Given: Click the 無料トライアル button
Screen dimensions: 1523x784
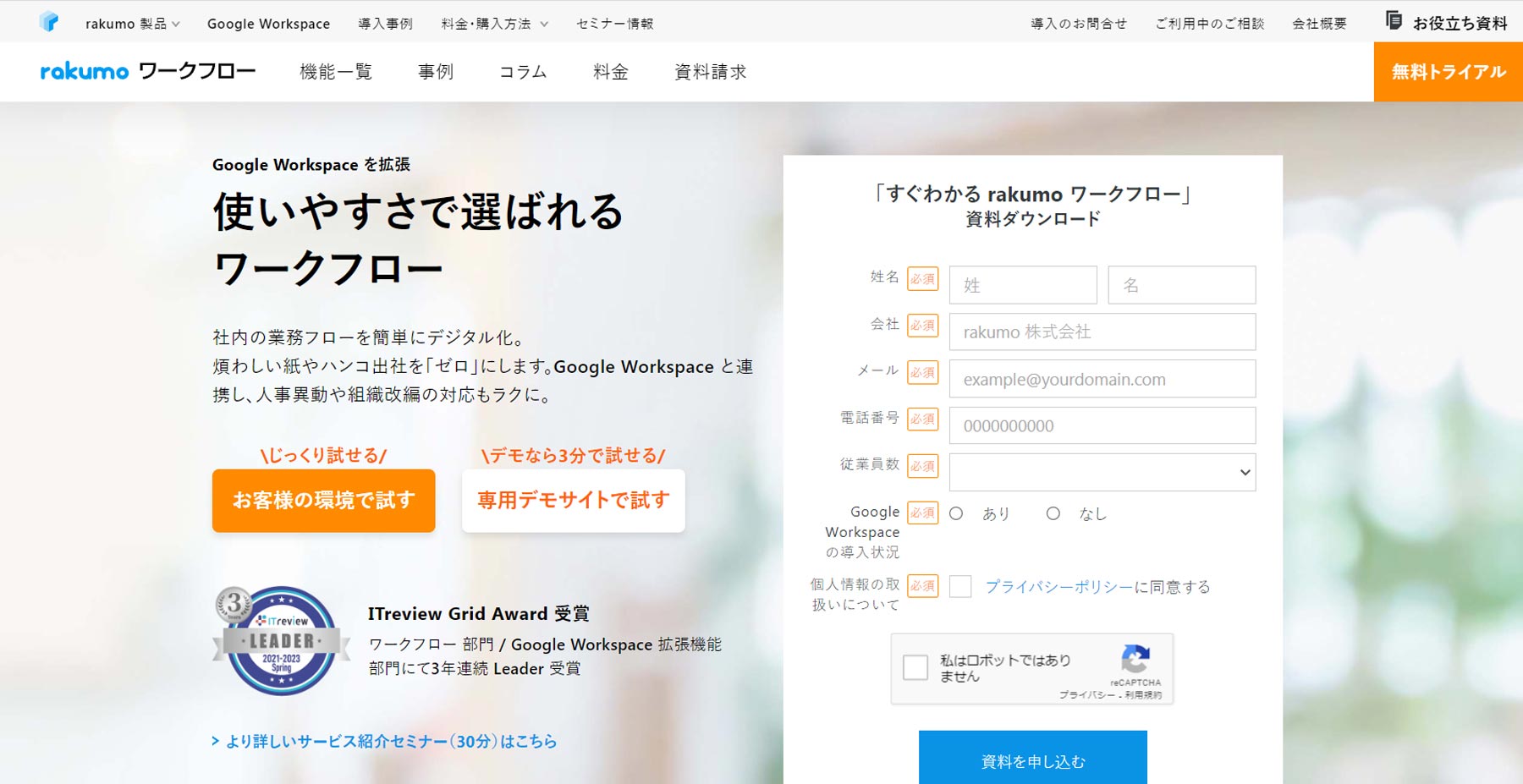Looking at the screenshot, I should point(1449,72).
